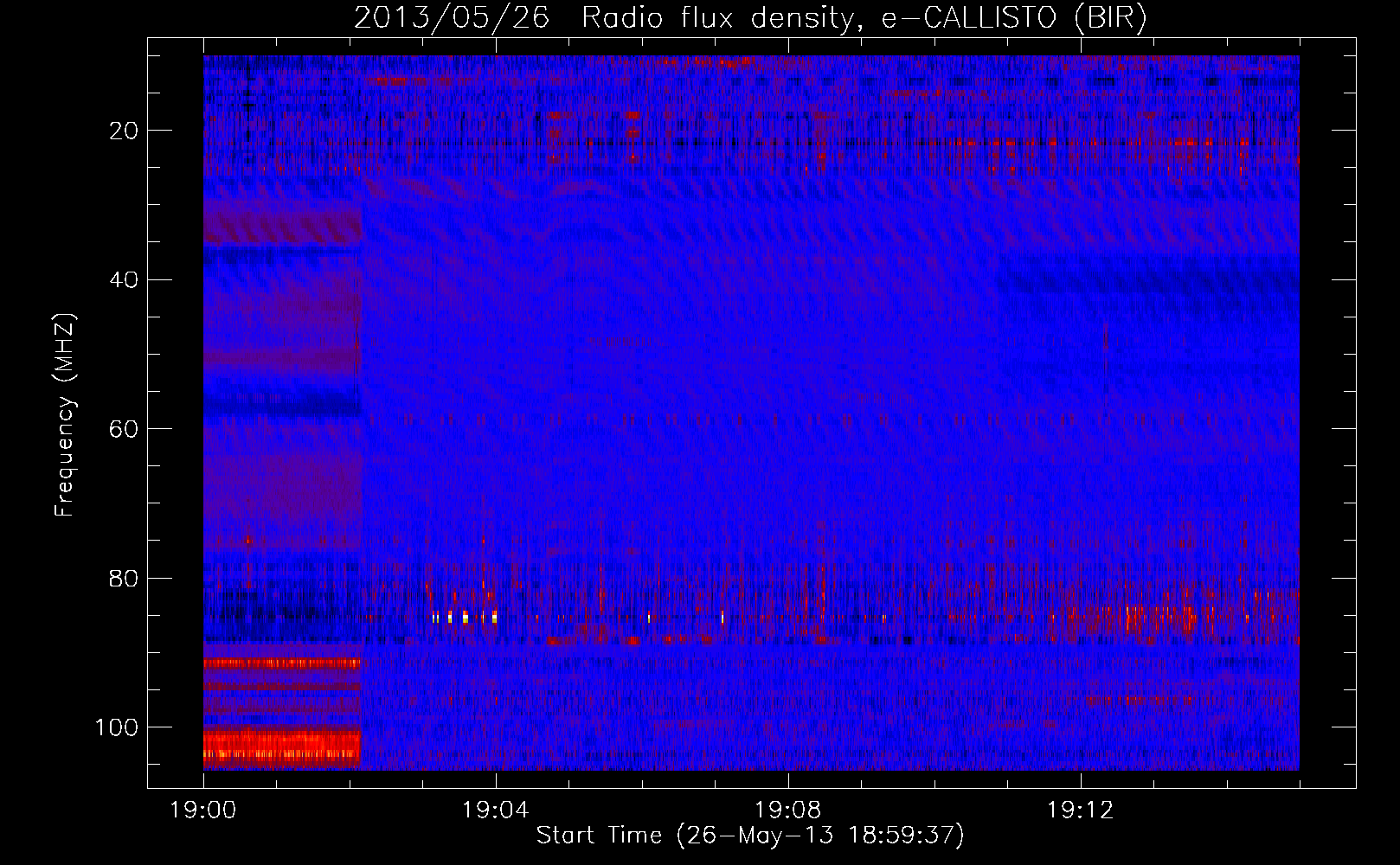Click the 20 frequency tick label

coord(125,131)
